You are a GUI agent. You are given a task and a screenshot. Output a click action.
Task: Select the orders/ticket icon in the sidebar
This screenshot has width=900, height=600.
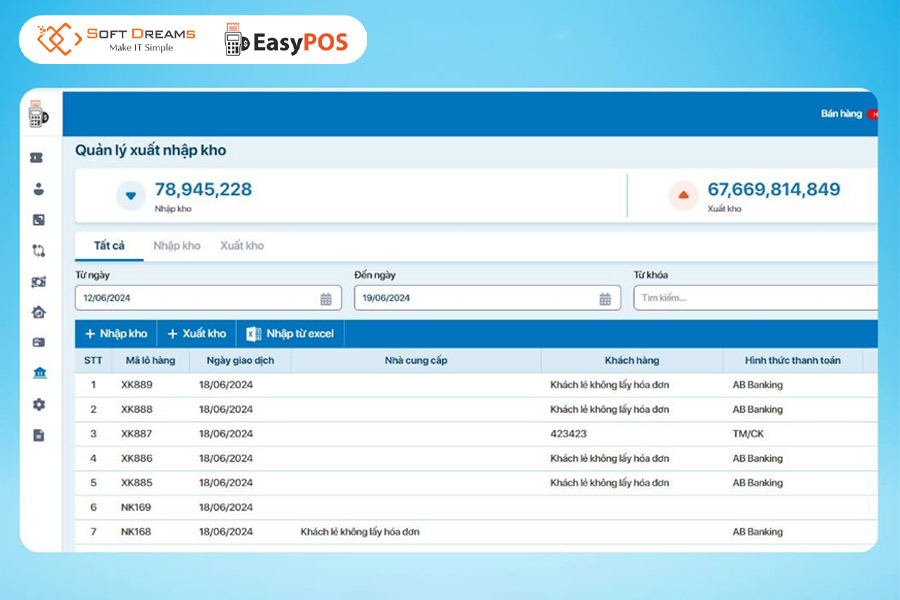(x=38, y=157)
